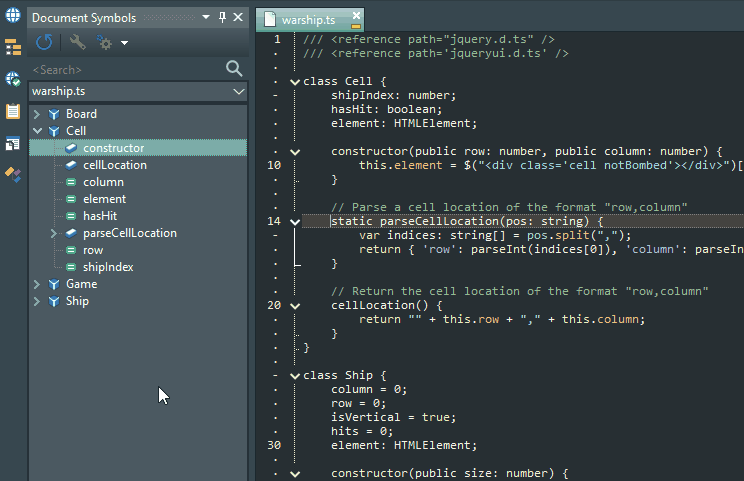Open the clipboard sidebar icon
Image resolution: width=744 pixels, height=481 pixels.
click(13, 111)
